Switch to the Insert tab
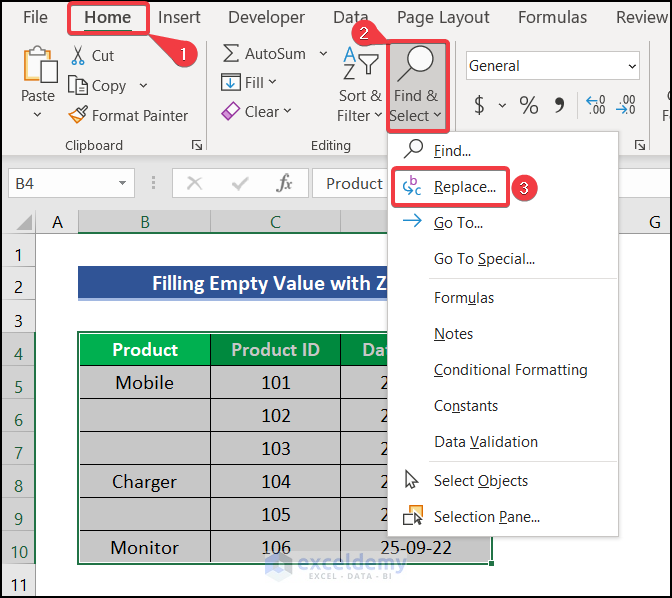 (x=179, y=17)
